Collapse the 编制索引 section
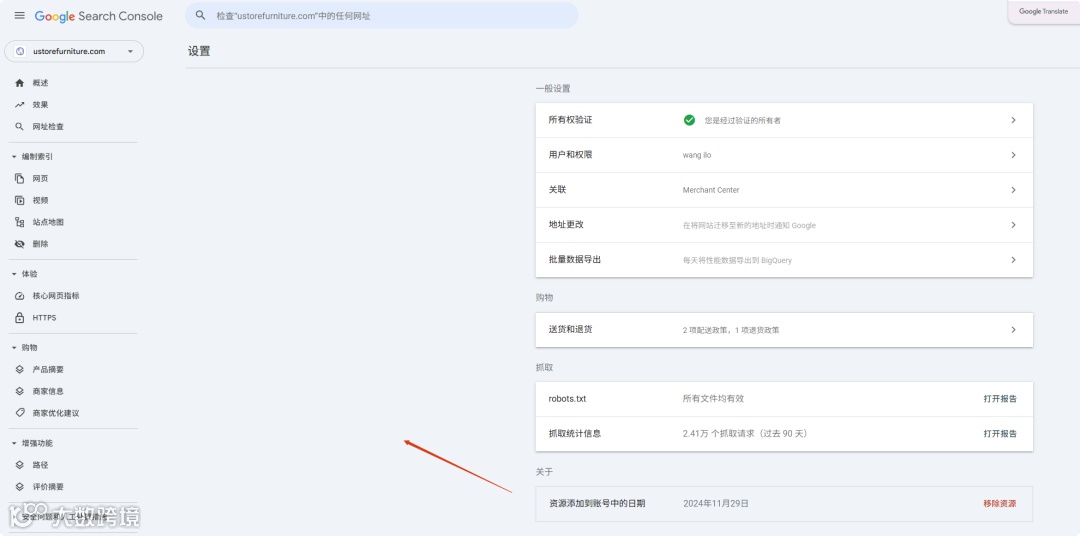Viewport: 1080px width, 536px height. pyautogui.click(x=14, y=156)
